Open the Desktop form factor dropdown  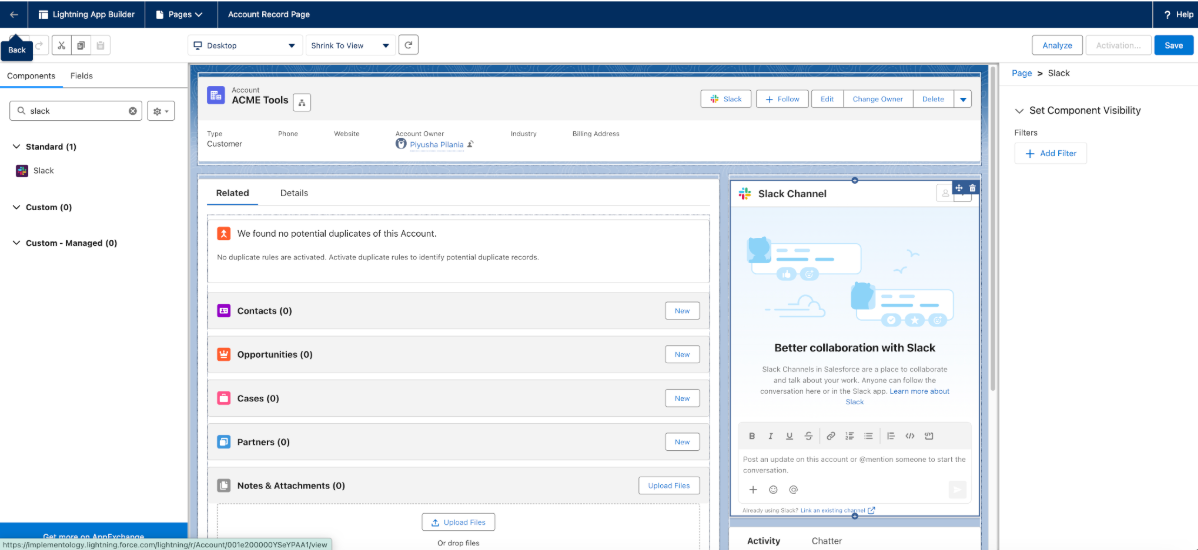[x=244, y=45]
